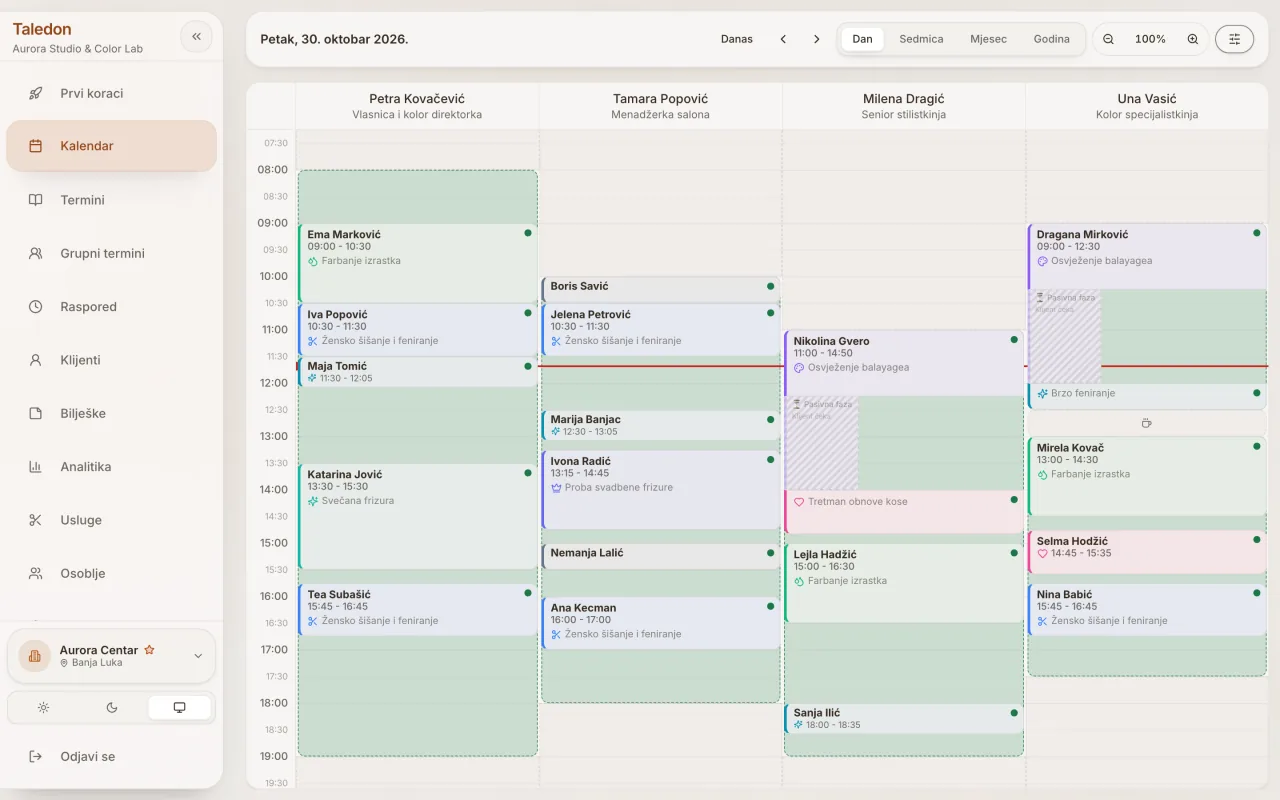This screenshot has height=800, width=1280.
Task: Click the zoom in magnifier icon
Action: (x=1192, y=39)
